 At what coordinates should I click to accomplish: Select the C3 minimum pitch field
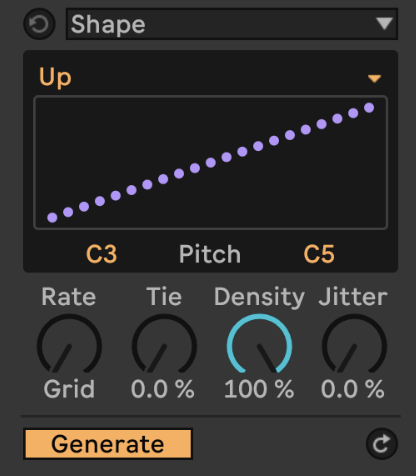coord(101,254)
